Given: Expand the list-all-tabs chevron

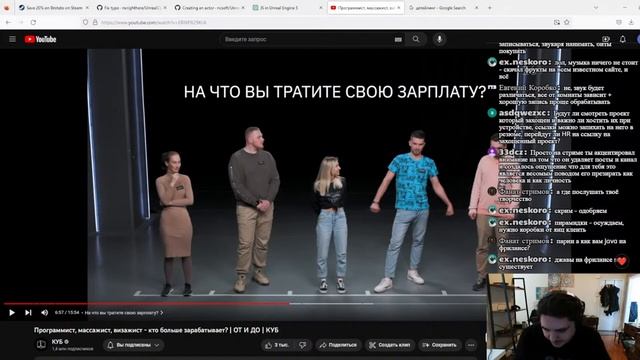Looking at the screenshot, I should (x=596, y=8).
